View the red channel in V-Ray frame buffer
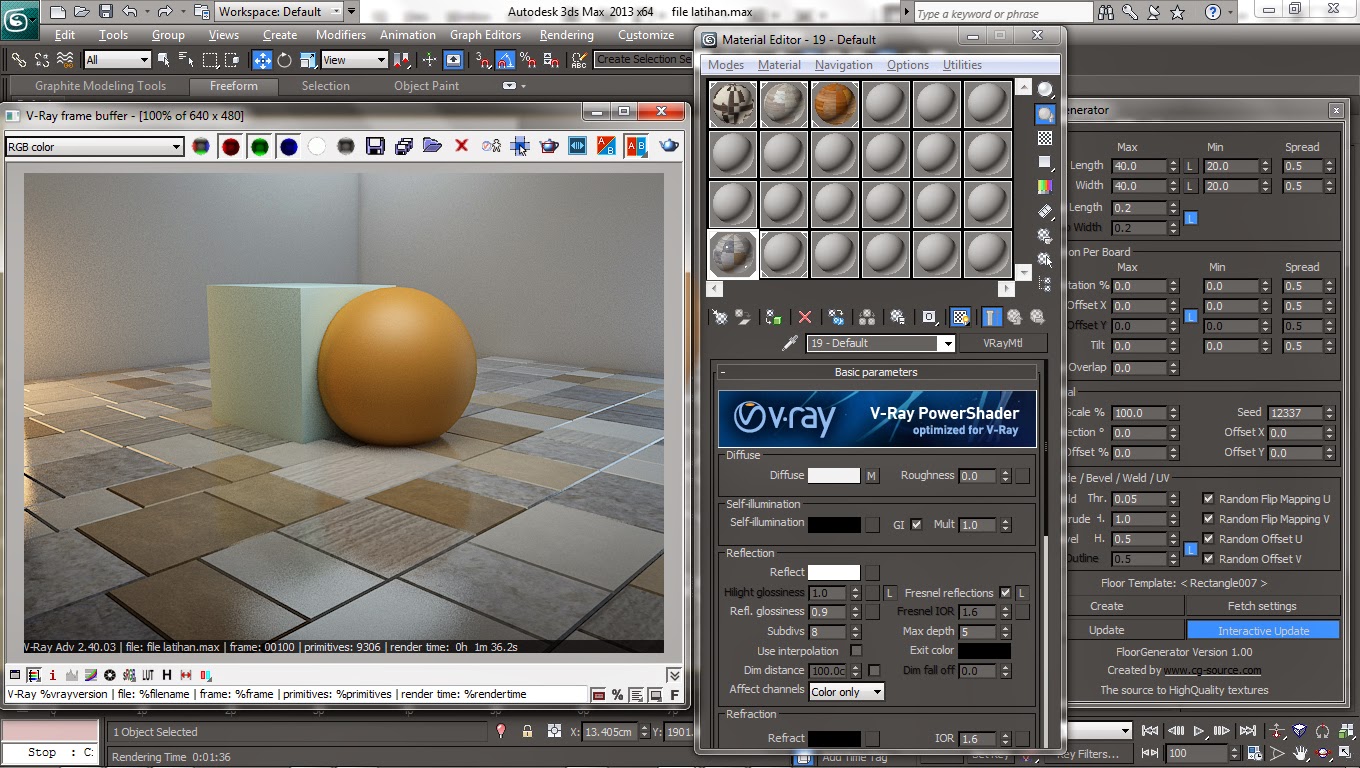The image size is (1360, 768). (231, 146)
